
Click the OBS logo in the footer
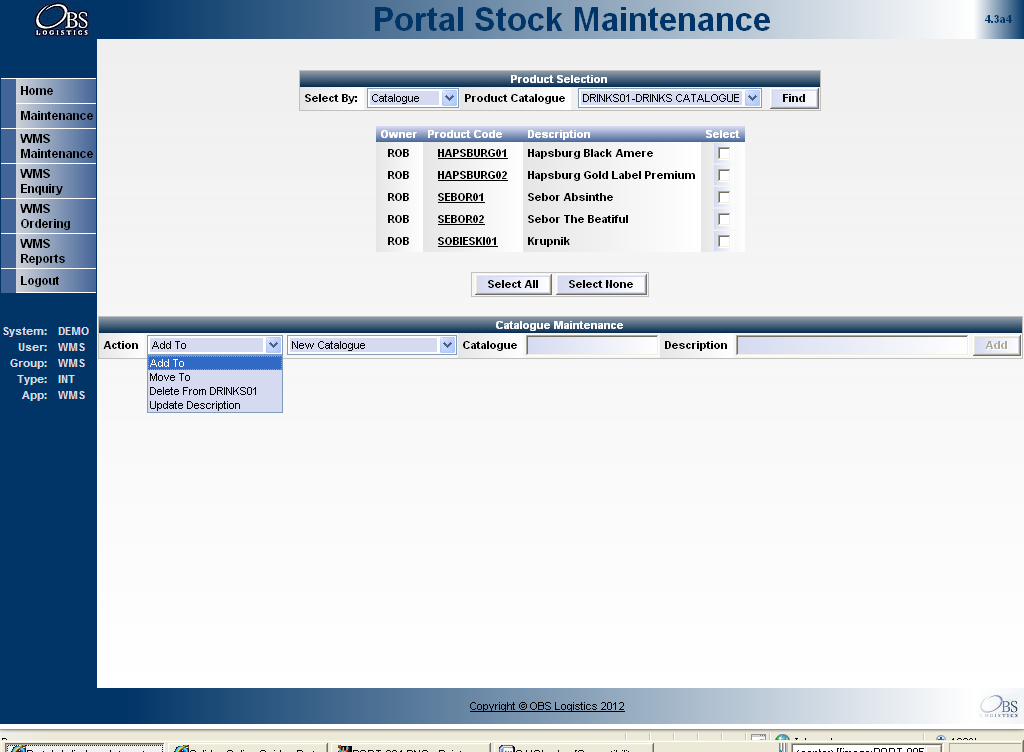click(999, 706)
